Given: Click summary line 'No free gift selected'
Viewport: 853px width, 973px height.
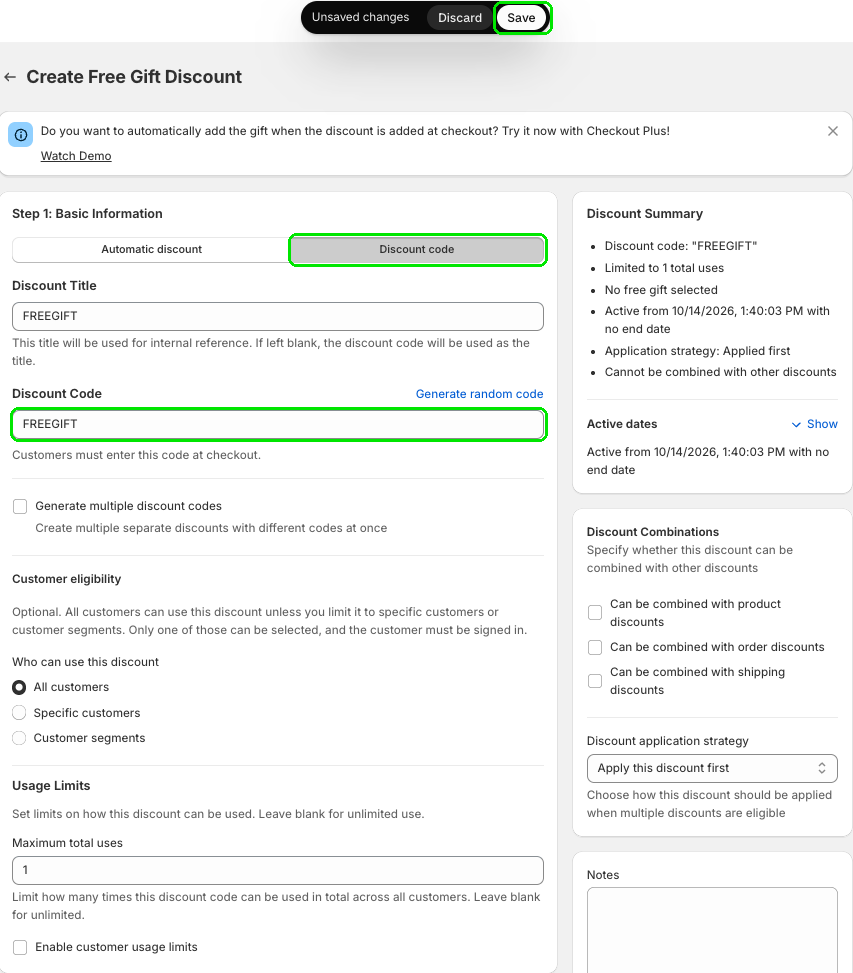Looking at the screenshot, I should (661, 290).
